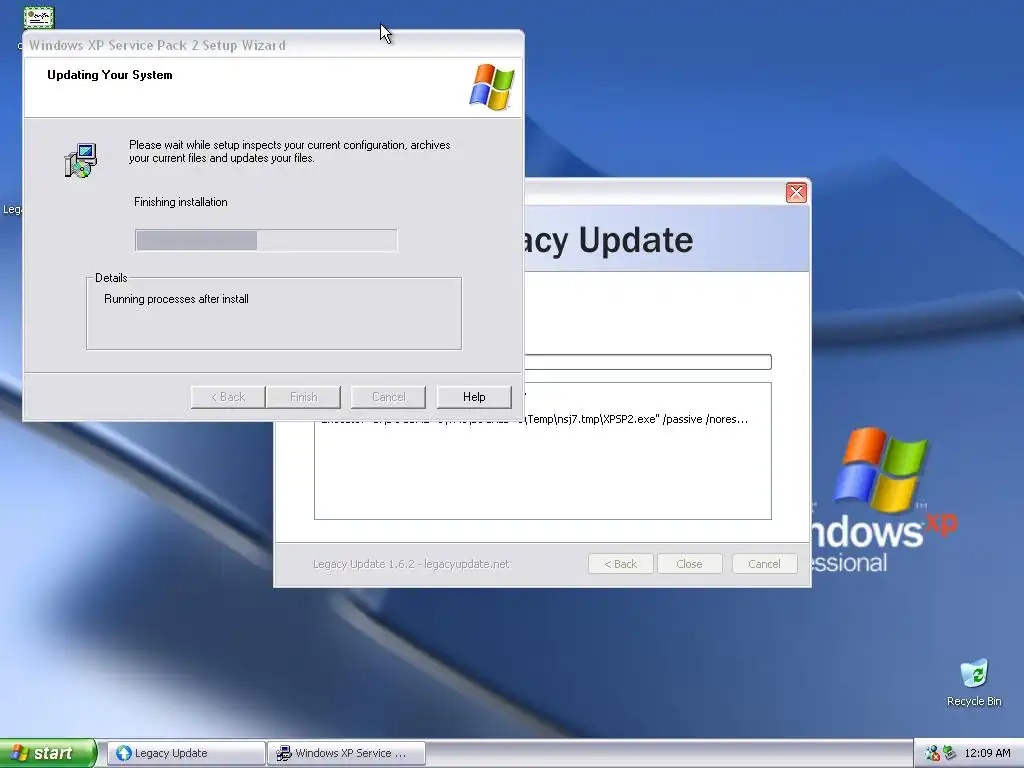Select the Recycle Bin desktop icon
Viewport: 1024px width, 768px height.
click(974, 682)
